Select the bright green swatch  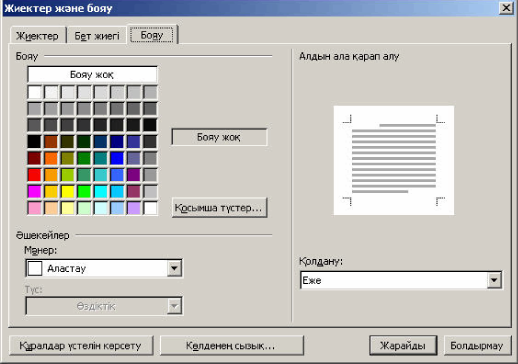pyautogui.click(x=84, y=191)
